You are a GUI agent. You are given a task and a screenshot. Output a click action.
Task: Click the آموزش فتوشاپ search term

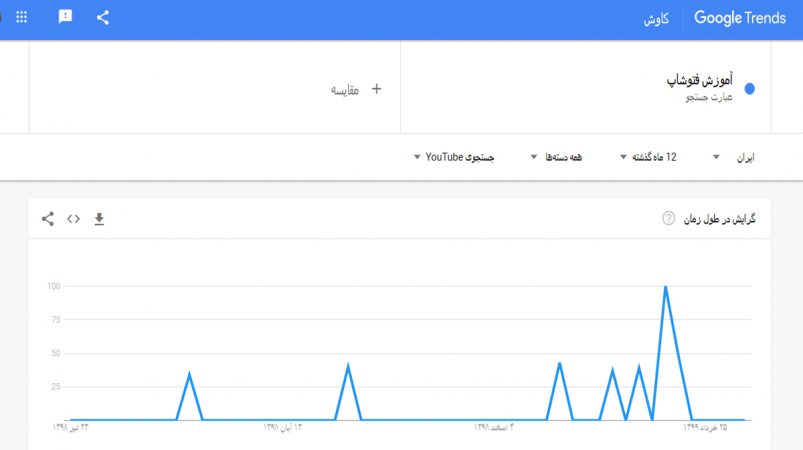pos(700,80)
